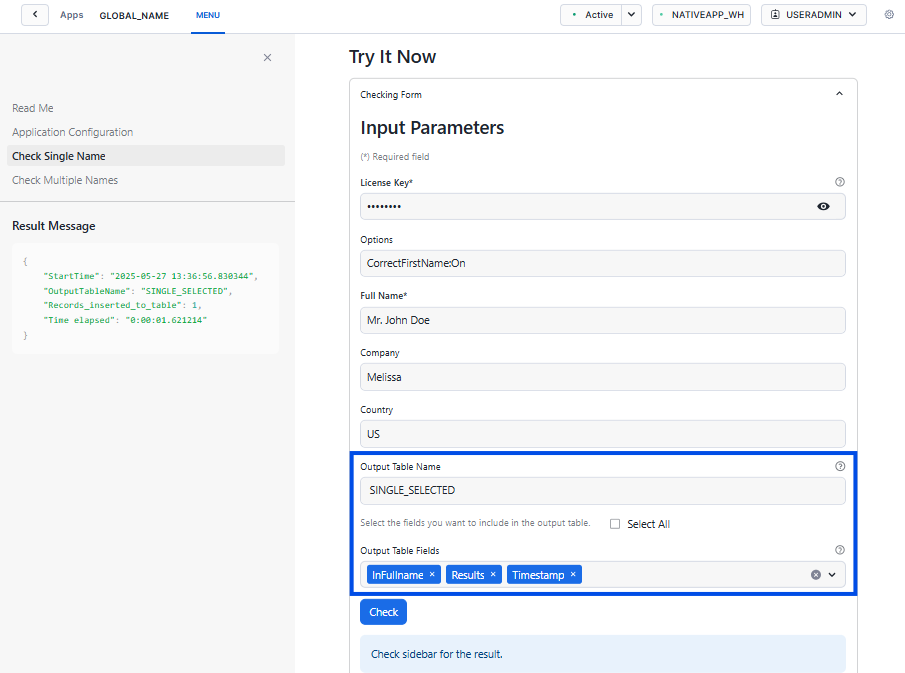
Task: Clear all selected output table fields
Action: coord(816,575)
